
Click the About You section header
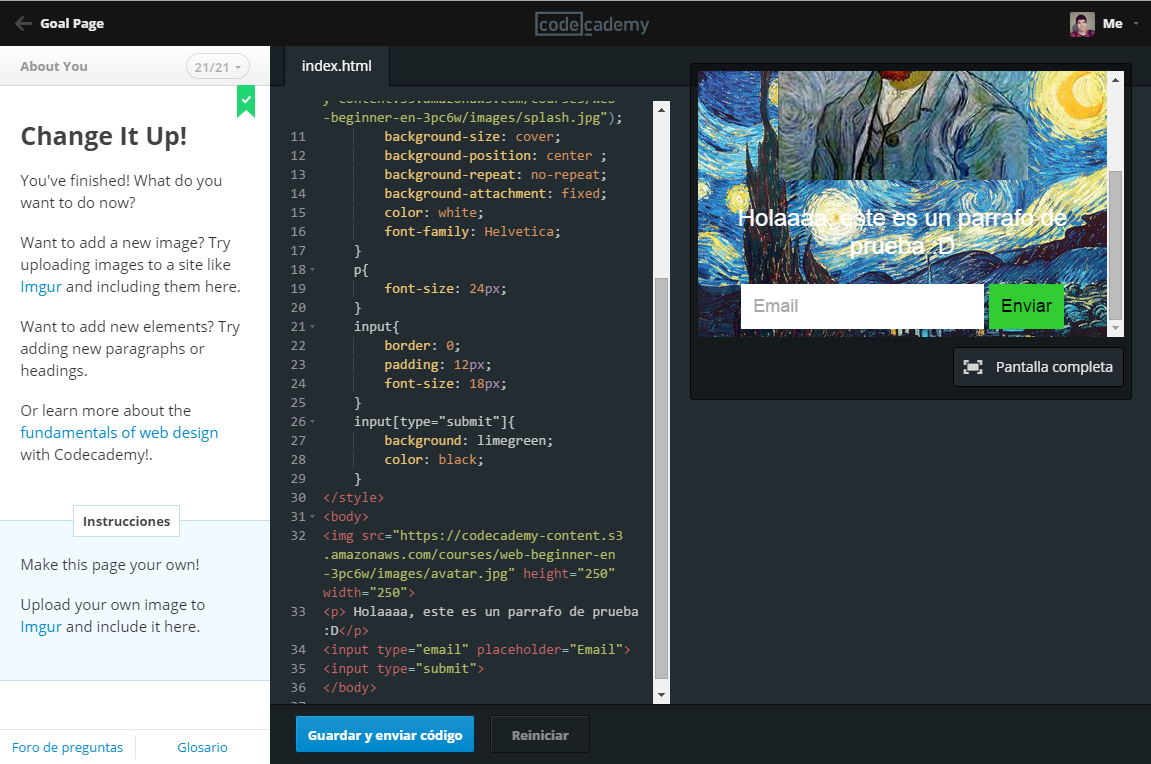click(54, 66)
